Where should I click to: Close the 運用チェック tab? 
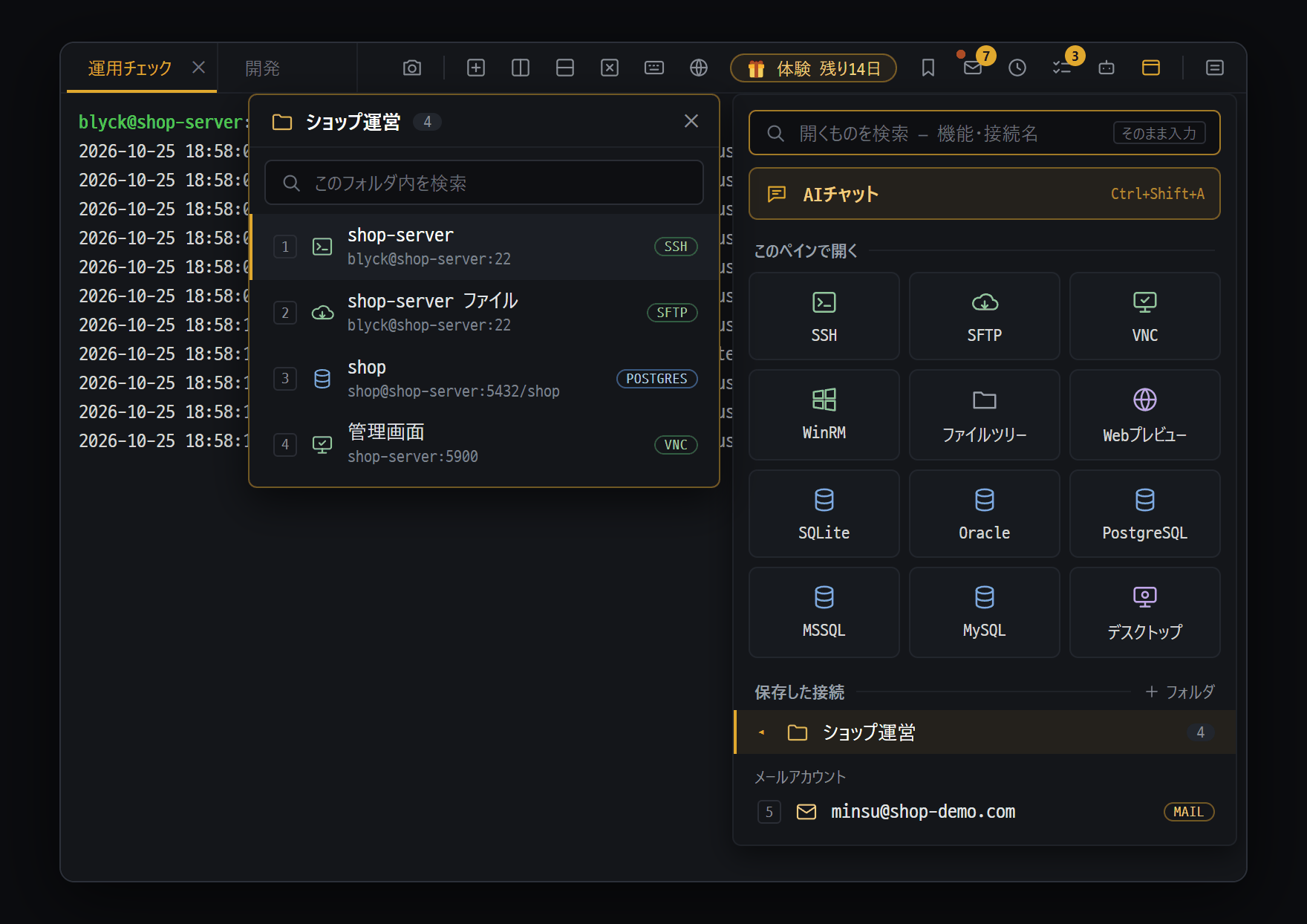198,68
